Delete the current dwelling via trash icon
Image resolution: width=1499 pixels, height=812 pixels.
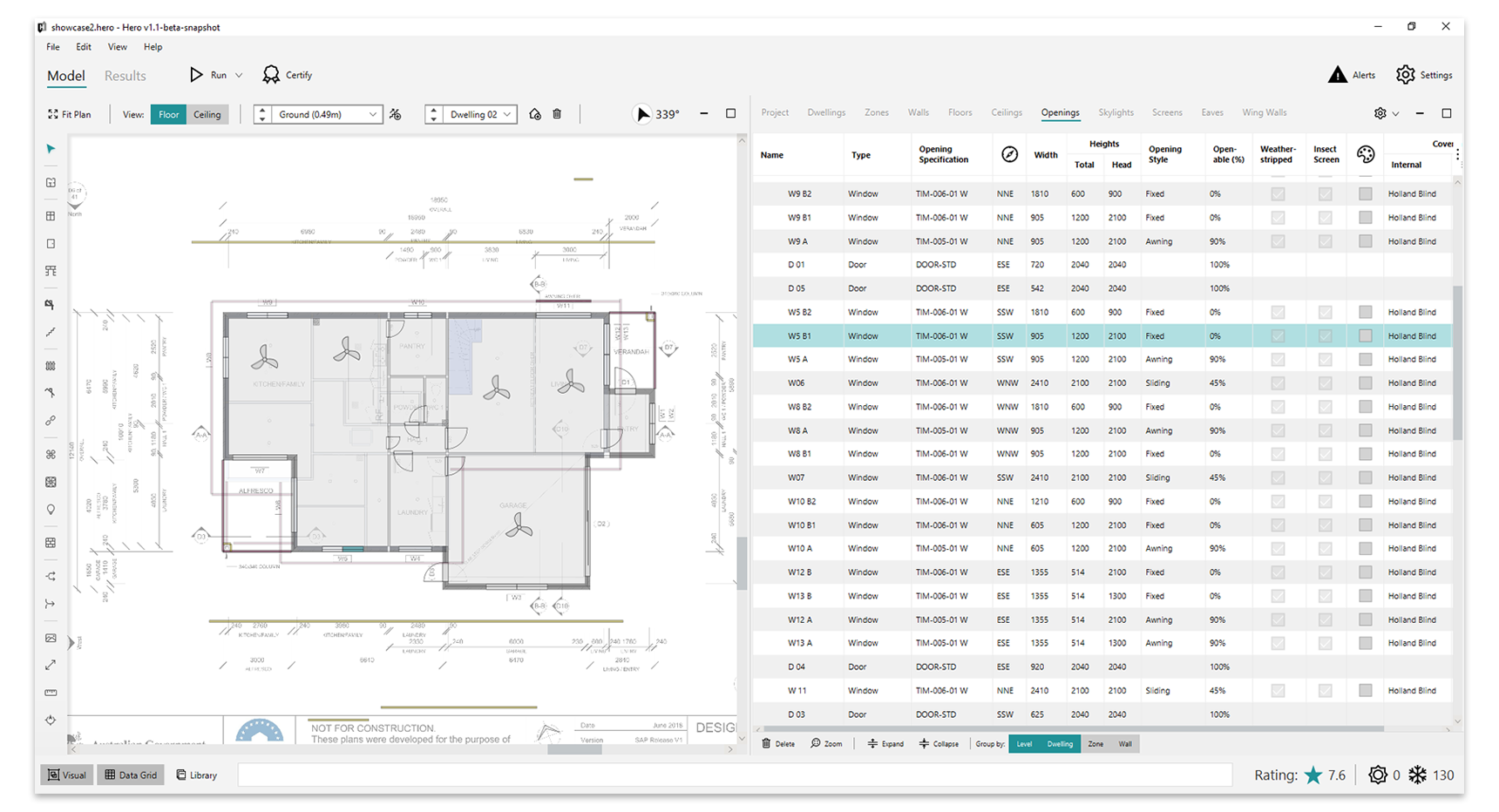pyautogui.click(x=557, y=114)
